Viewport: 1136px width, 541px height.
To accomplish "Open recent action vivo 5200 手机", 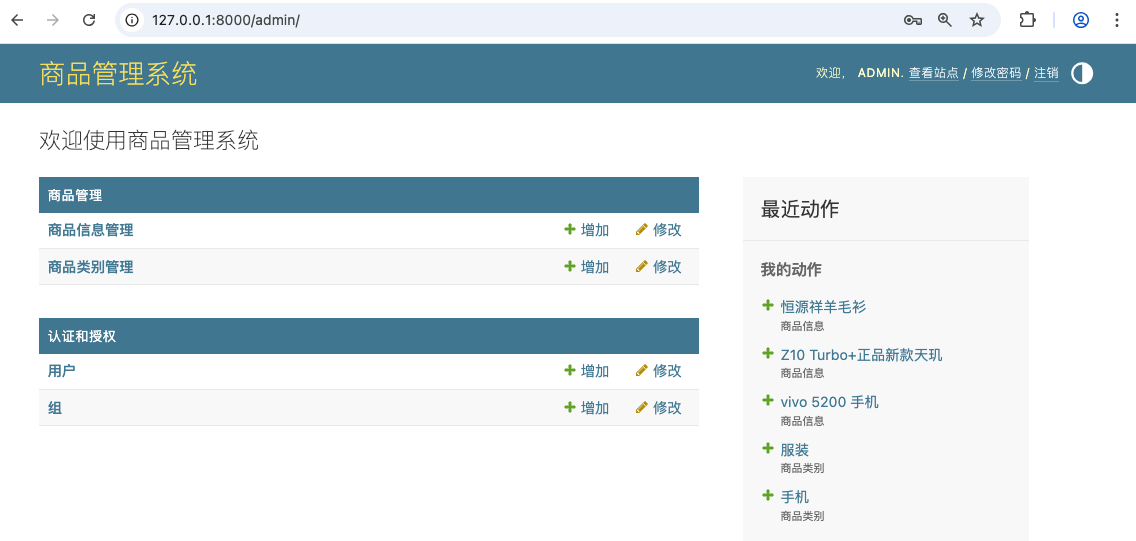I will tap(830, 402).
